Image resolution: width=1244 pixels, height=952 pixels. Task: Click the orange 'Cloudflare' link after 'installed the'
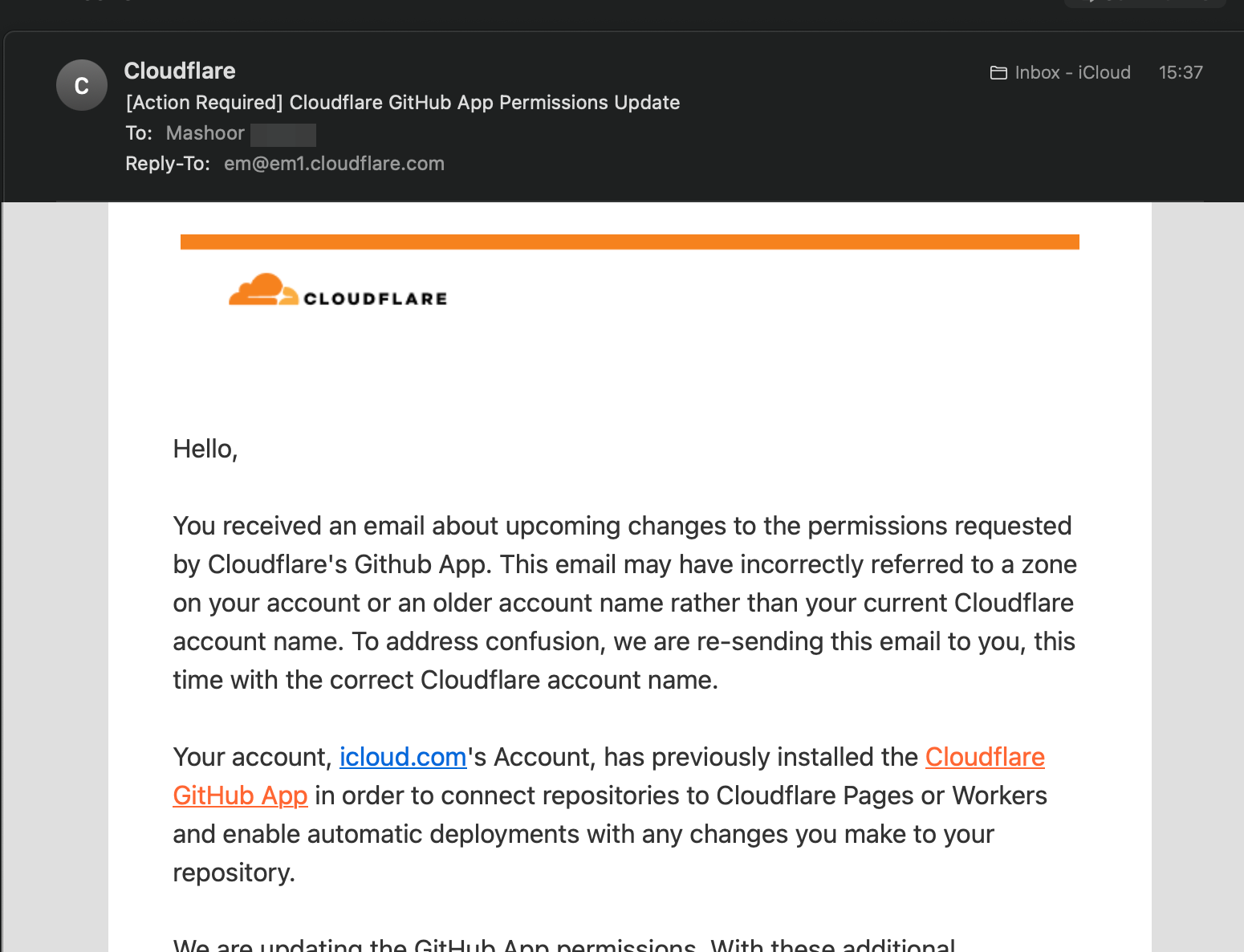[985, 757]
